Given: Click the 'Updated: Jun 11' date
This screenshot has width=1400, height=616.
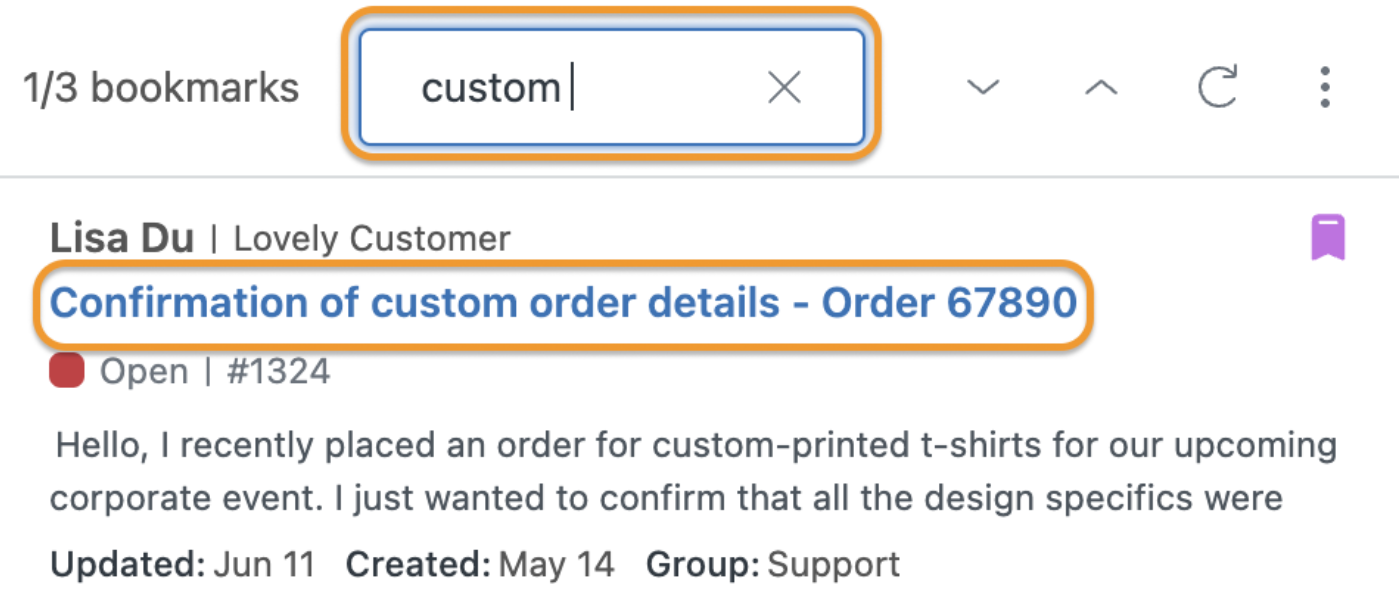Looking at the screenshot, I should pyautogui.click(x=183, y=565).
